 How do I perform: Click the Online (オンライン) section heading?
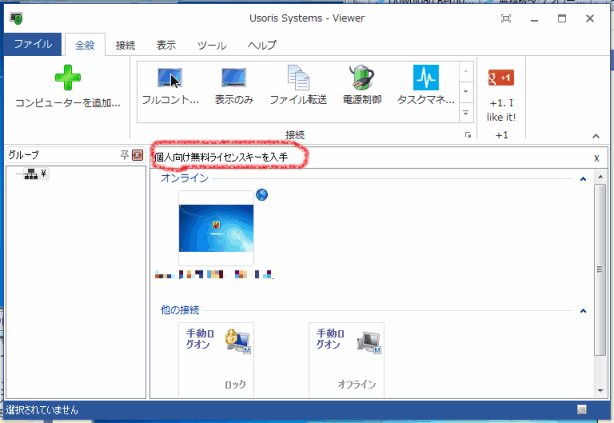click(x=185, y=178)
